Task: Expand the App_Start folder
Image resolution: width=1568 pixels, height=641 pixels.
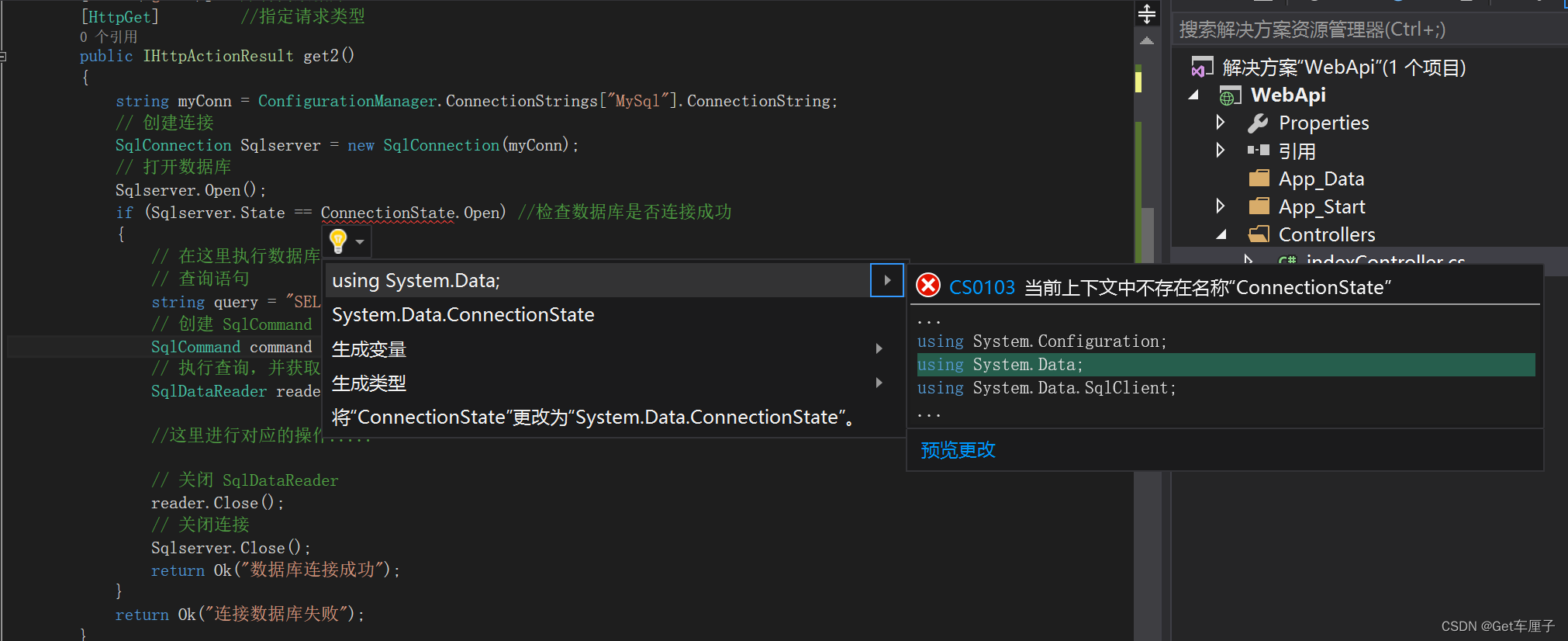Action: [1221, 206]
